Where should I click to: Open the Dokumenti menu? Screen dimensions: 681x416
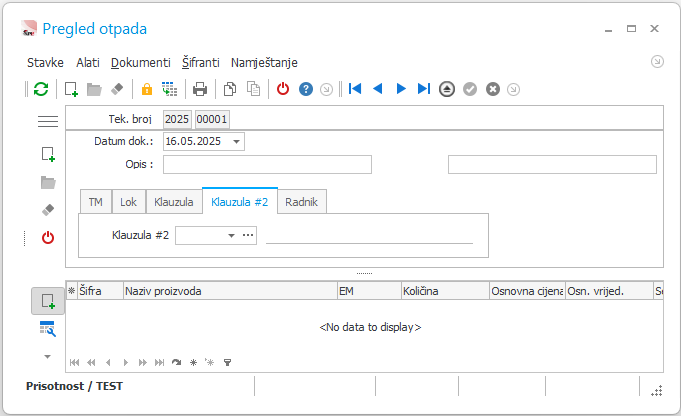pyautogui.click(x=141, y=63)
